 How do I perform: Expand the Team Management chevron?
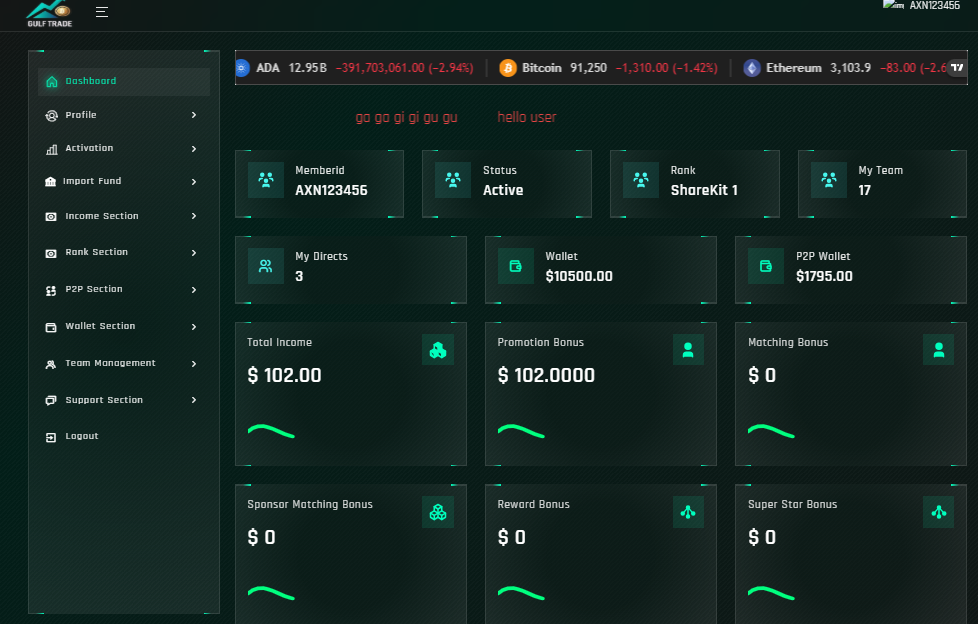point(193,363)
